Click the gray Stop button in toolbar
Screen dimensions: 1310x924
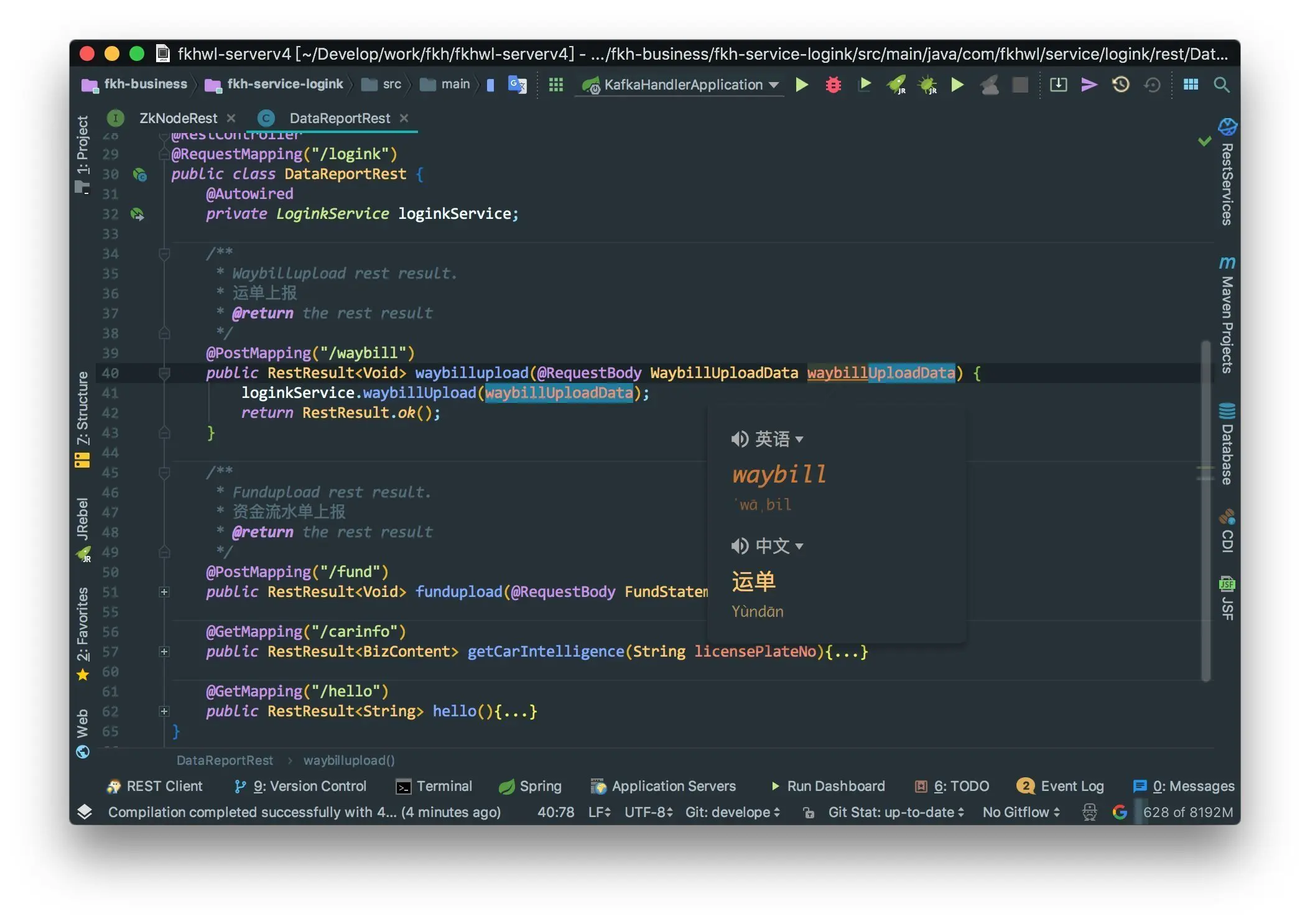pos(1020,85)
